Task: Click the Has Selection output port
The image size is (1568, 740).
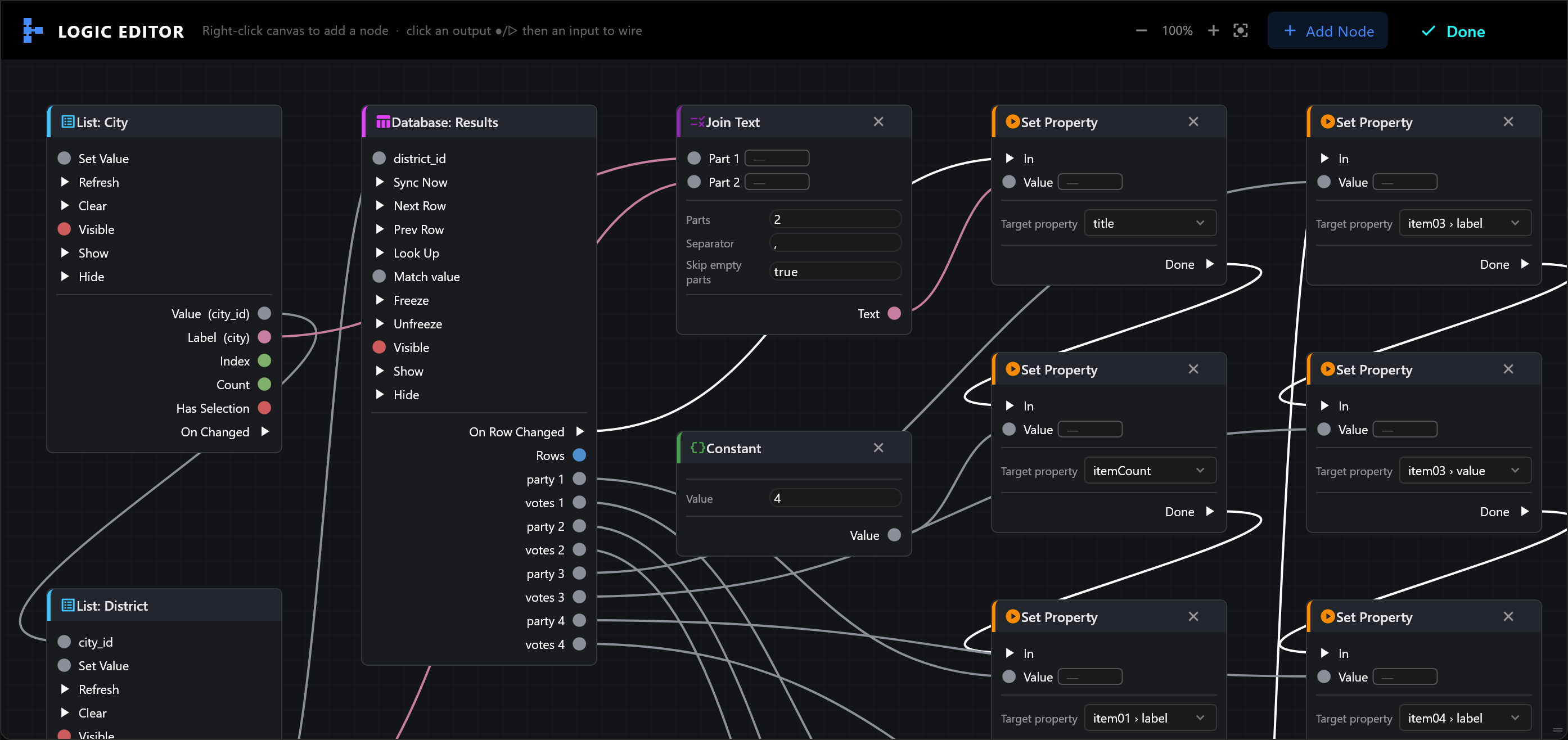Action: tap(264, 408)
